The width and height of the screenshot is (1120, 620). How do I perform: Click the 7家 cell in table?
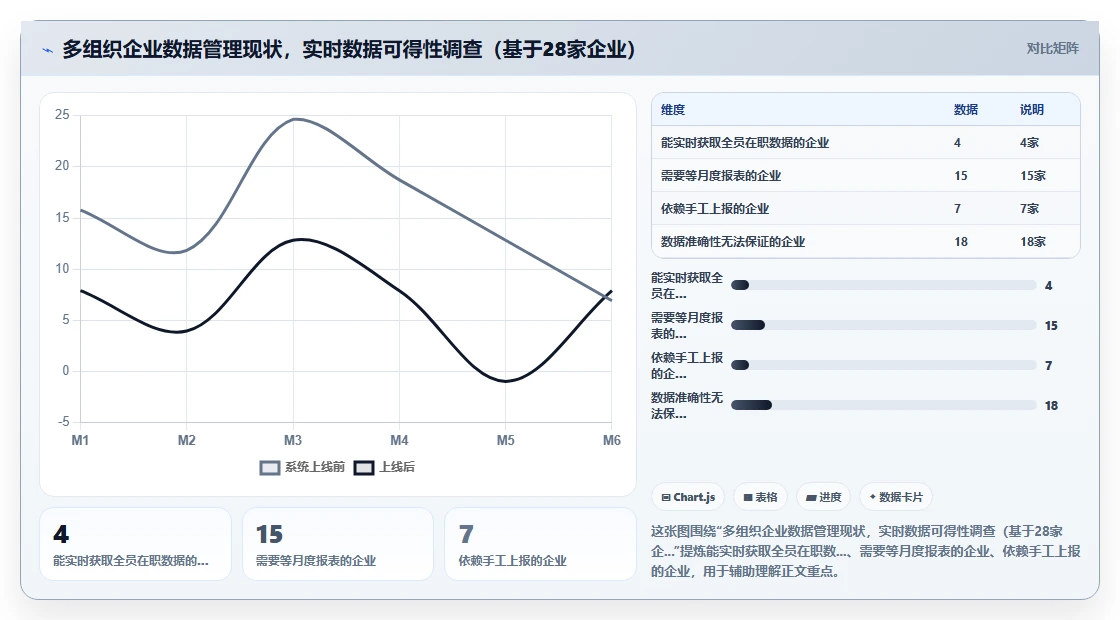(x=1029, y=209)
